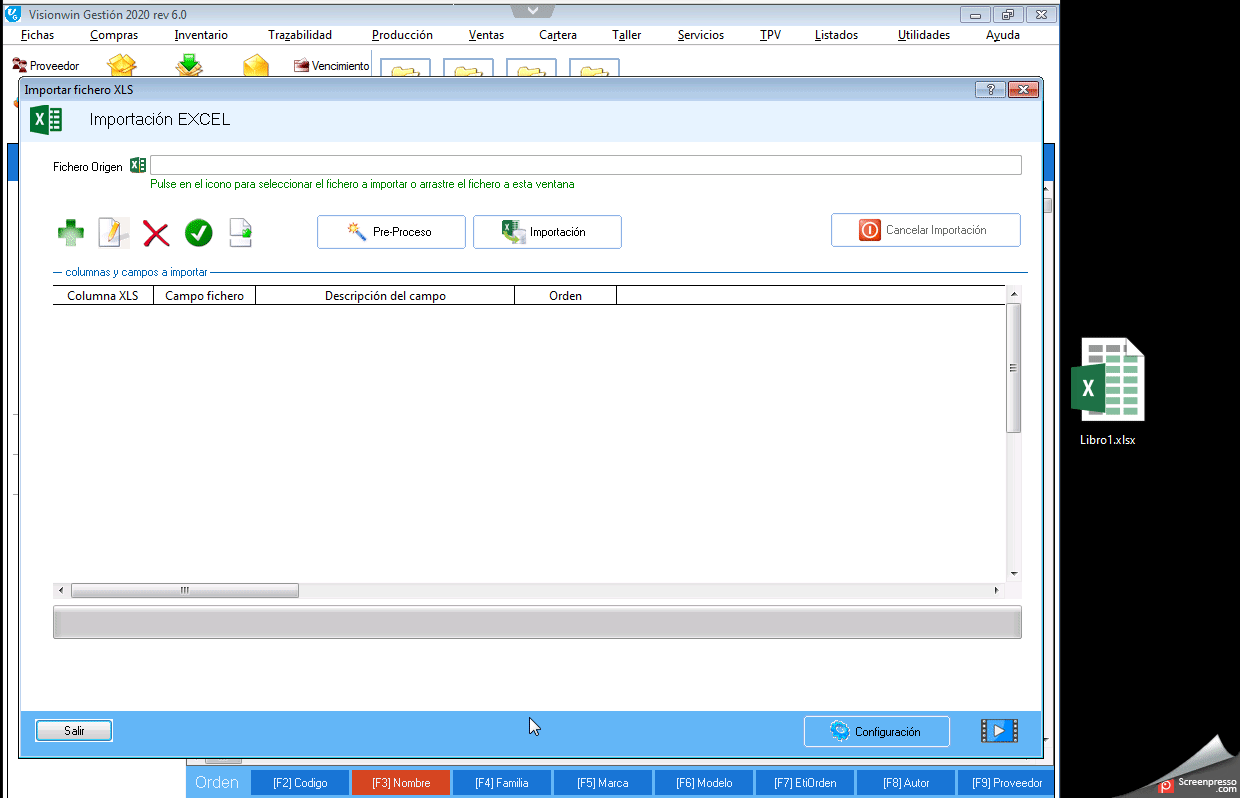Click Cancelar Importación
The image size is (1240, 798).
coord(926,230)
